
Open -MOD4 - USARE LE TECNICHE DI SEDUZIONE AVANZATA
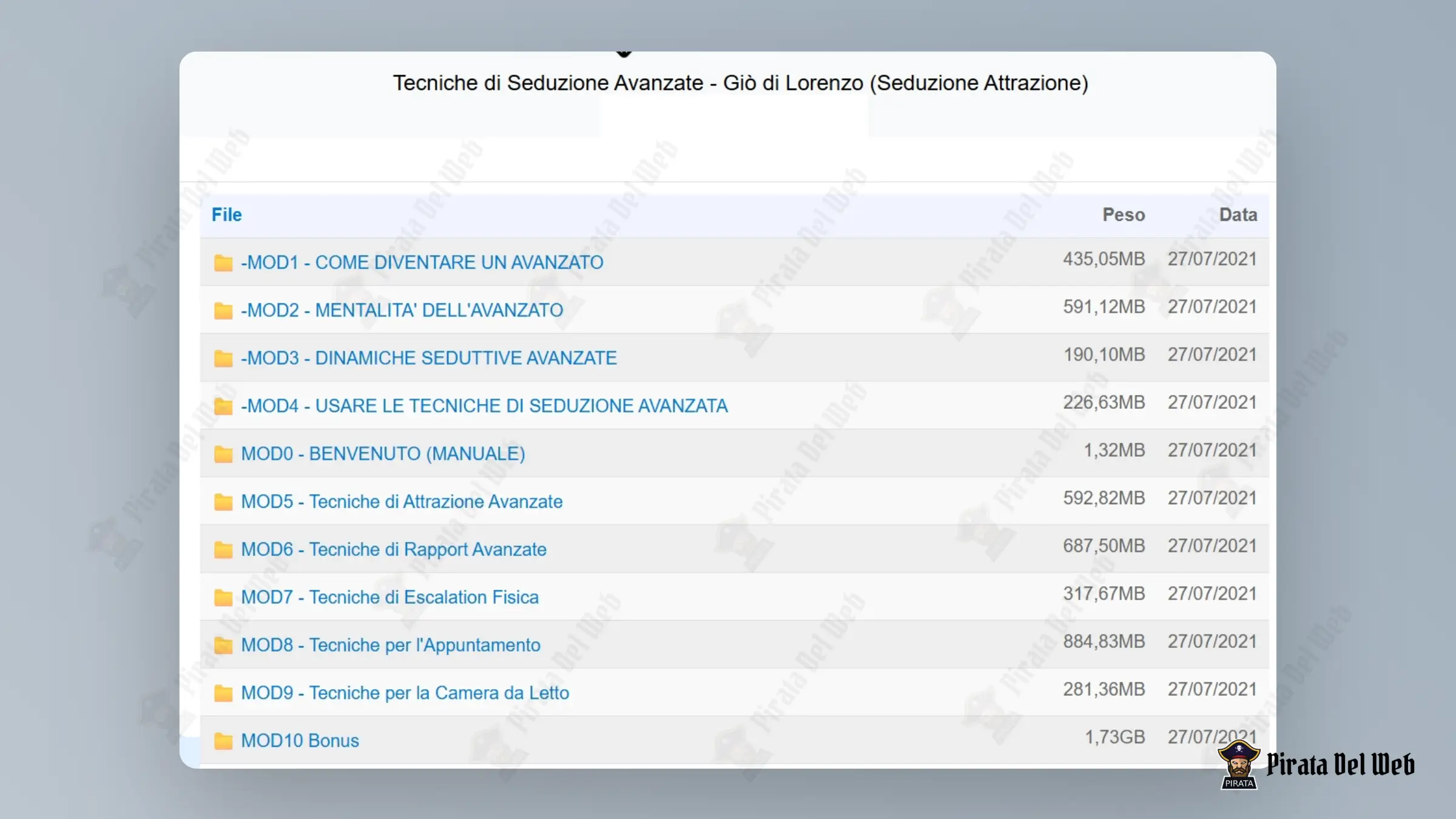tap(484, 405)
